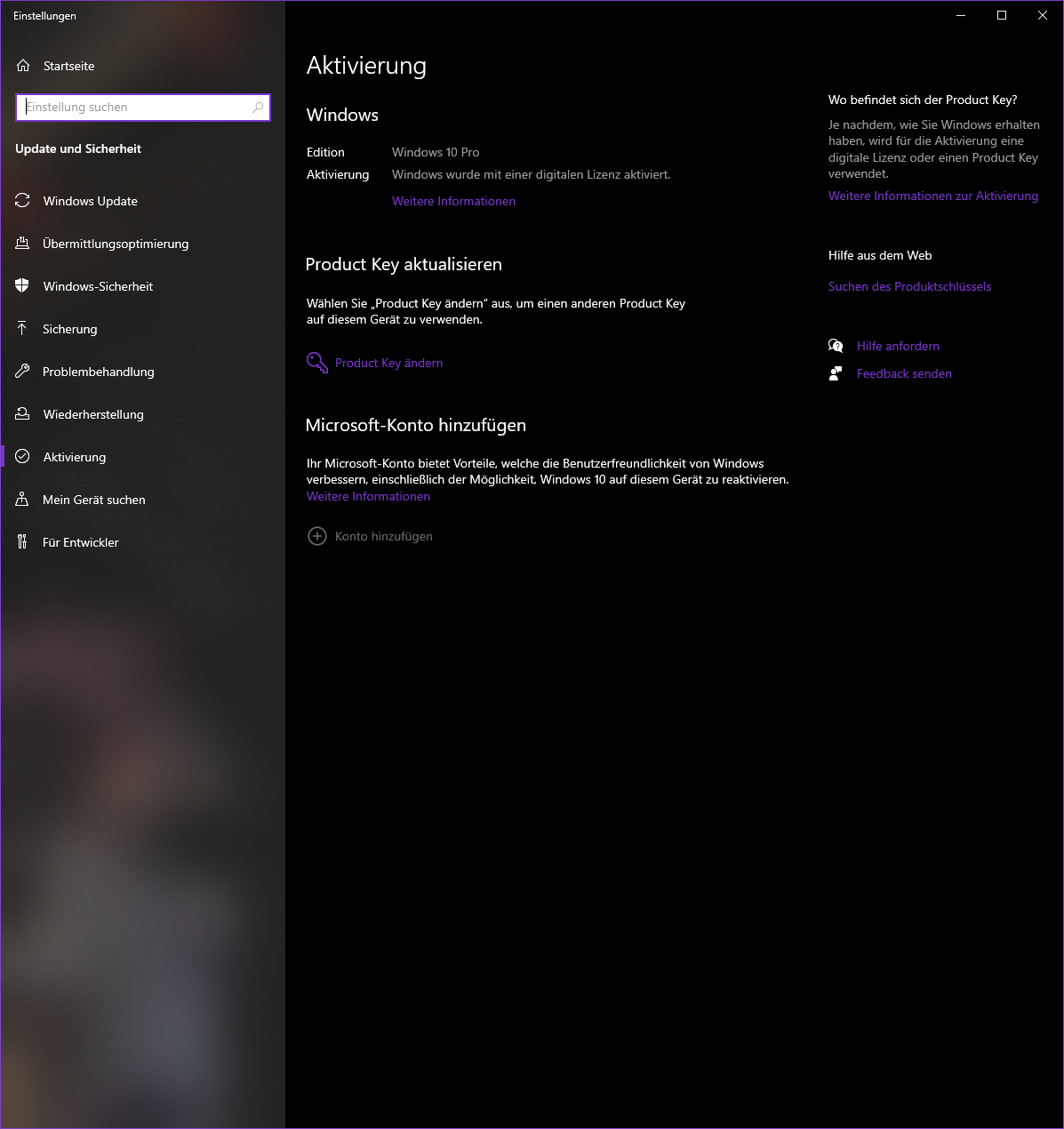The width and height of the screenshot is (1064, 1129).
Task: Click the Windows-Sicherheit shield icon
Action: 22,286
